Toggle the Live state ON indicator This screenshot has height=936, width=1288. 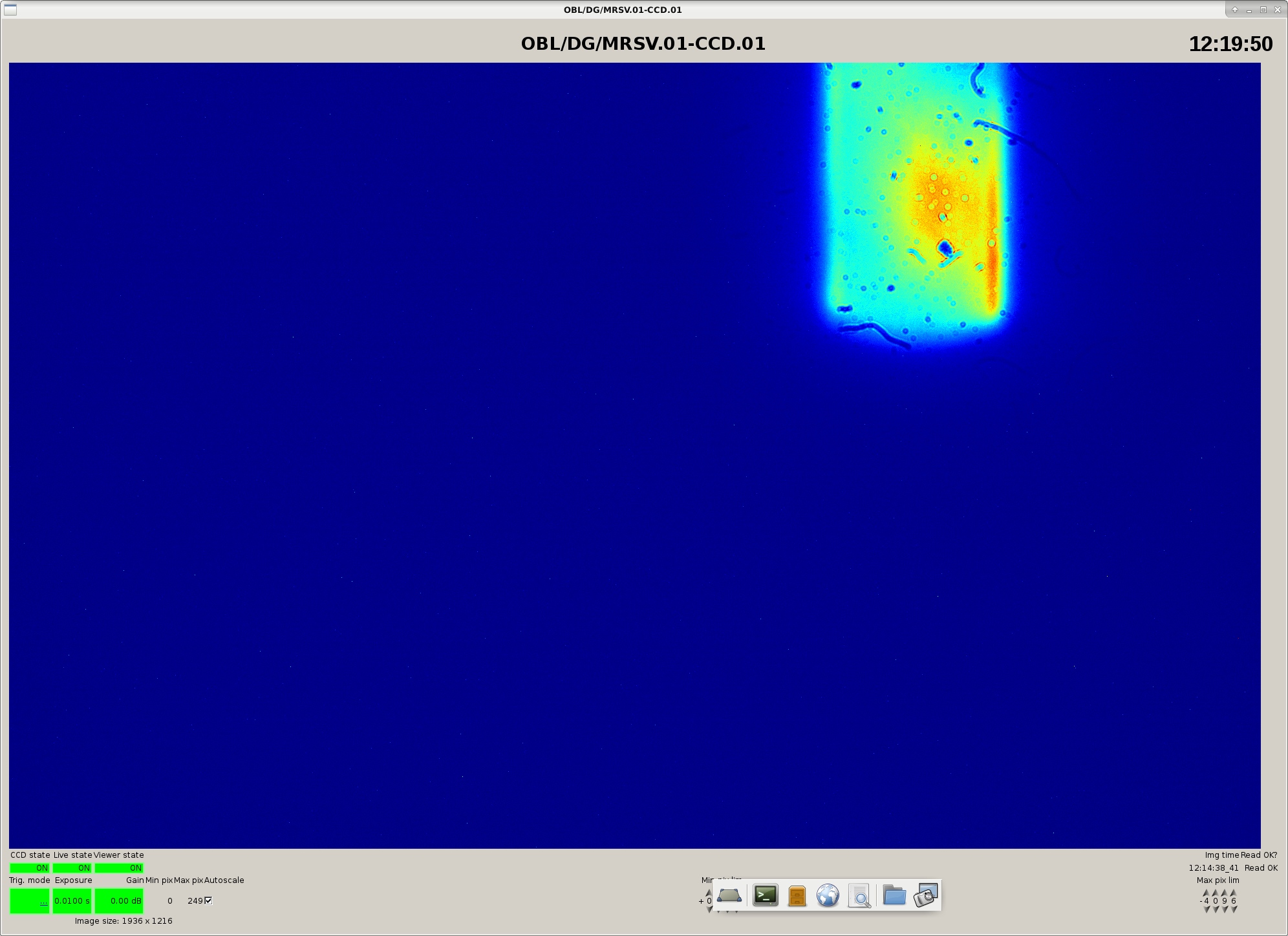coord(72,868)
